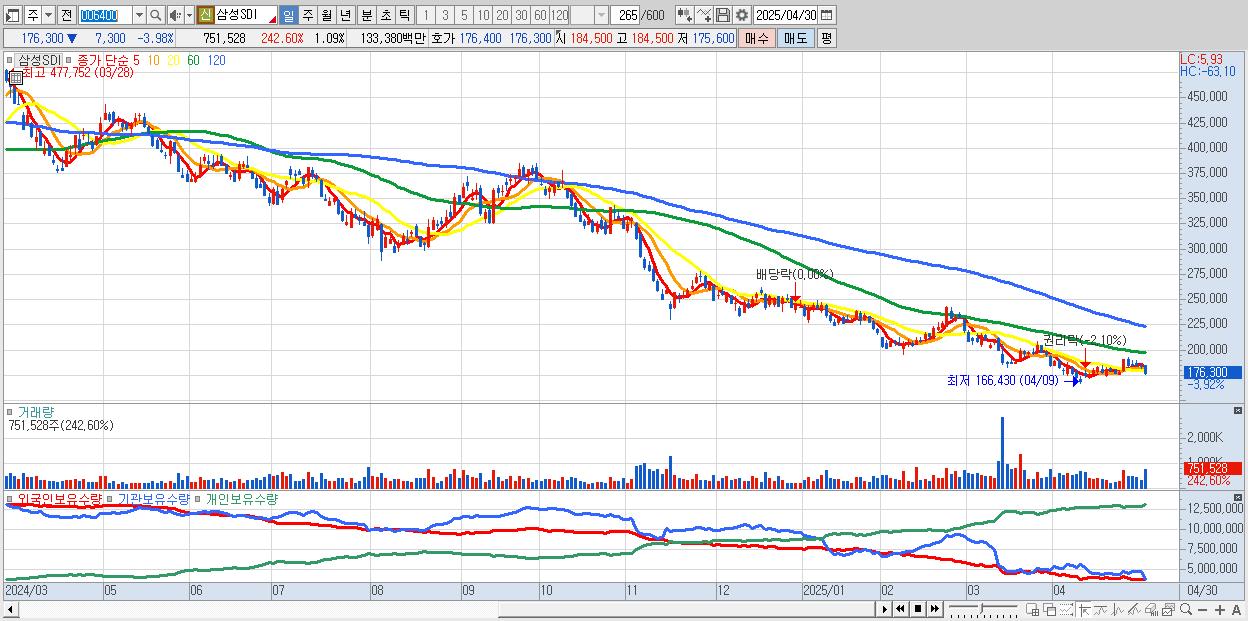Image resolution: width=1248 pixels, height=621 pixels.
Task: Toggle the 외국인보유수량 indicator marker
Action: click(10, 497)
